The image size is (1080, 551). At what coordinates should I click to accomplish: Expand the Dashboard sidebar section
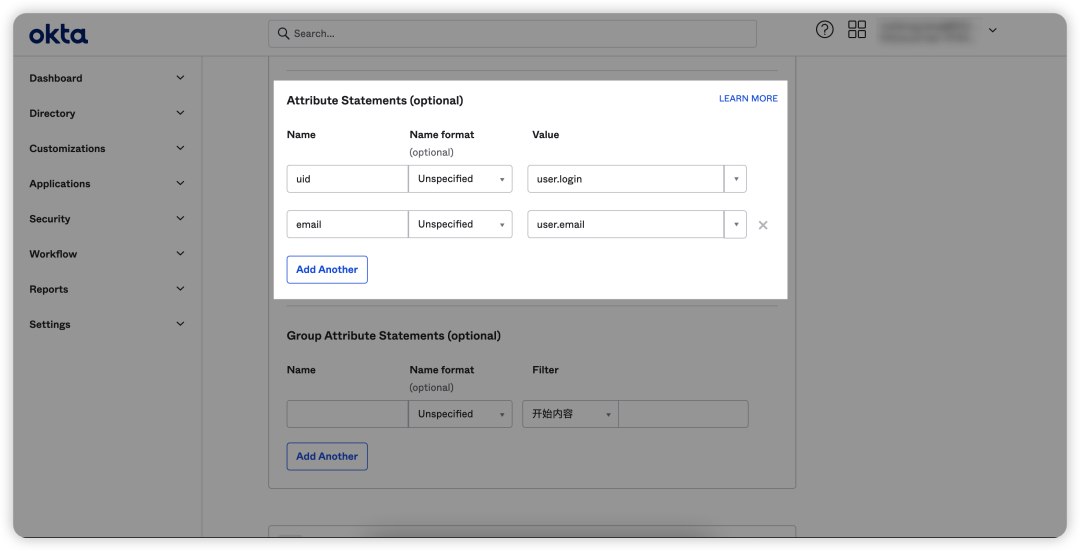tap(180, 78)
